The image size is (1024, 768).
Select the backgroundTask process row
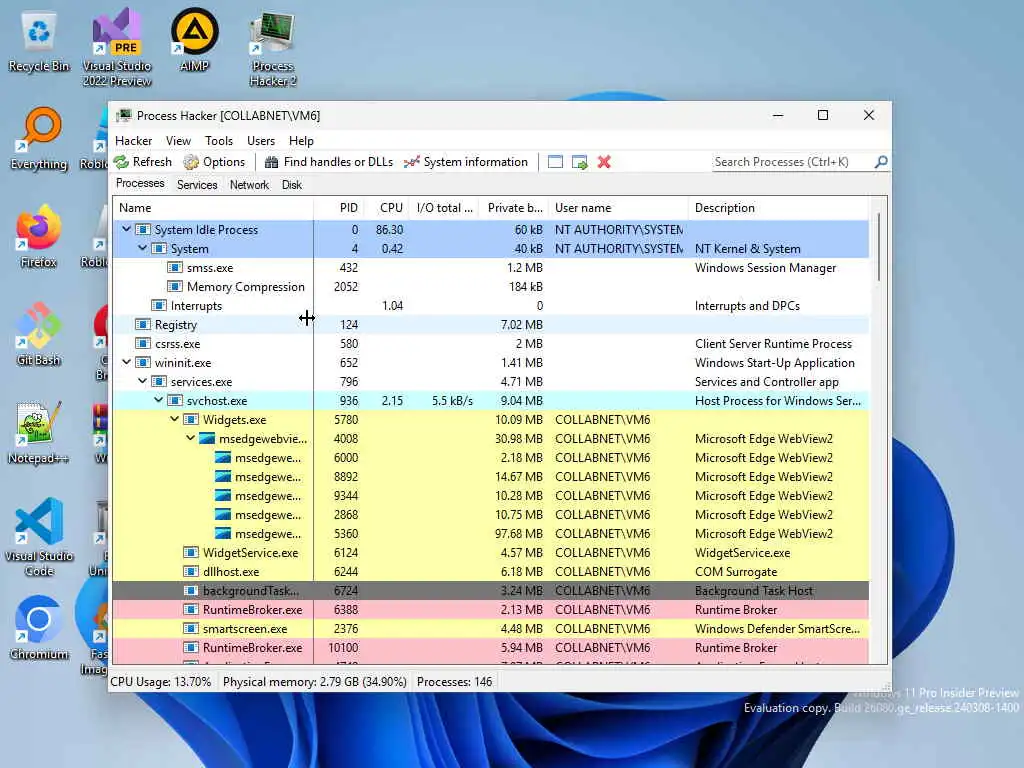(x=490, y=590)
